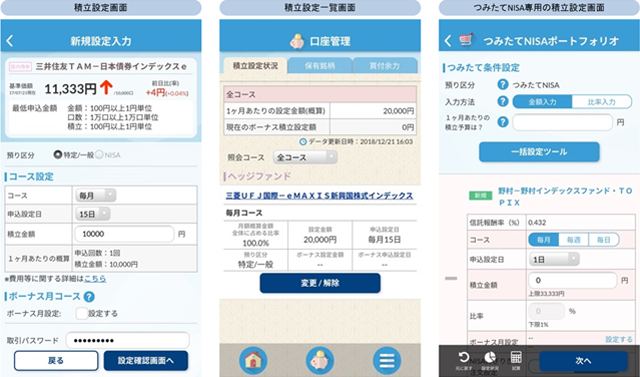This screenshot has height=377, width=640.
Task: Click 次へ button
Action: point(583,361)
